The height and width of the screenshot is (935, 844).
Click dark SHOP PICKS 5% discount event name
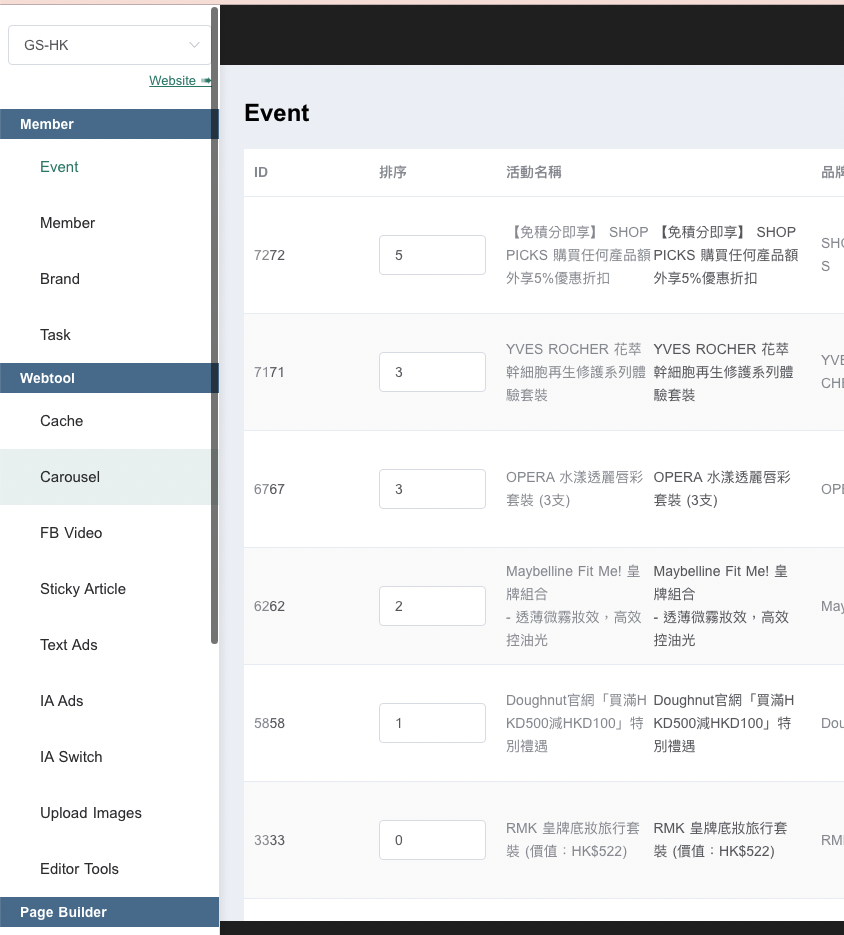point(725,255)
